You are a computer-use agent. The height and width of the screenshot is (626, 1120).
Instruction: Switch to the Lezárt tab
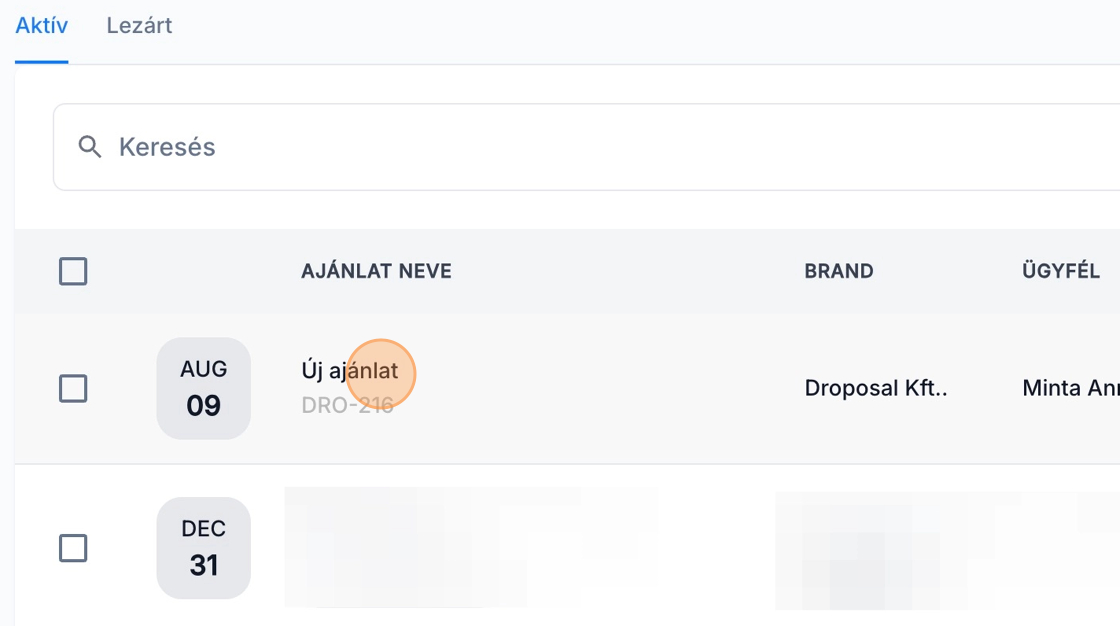[139, 26]
